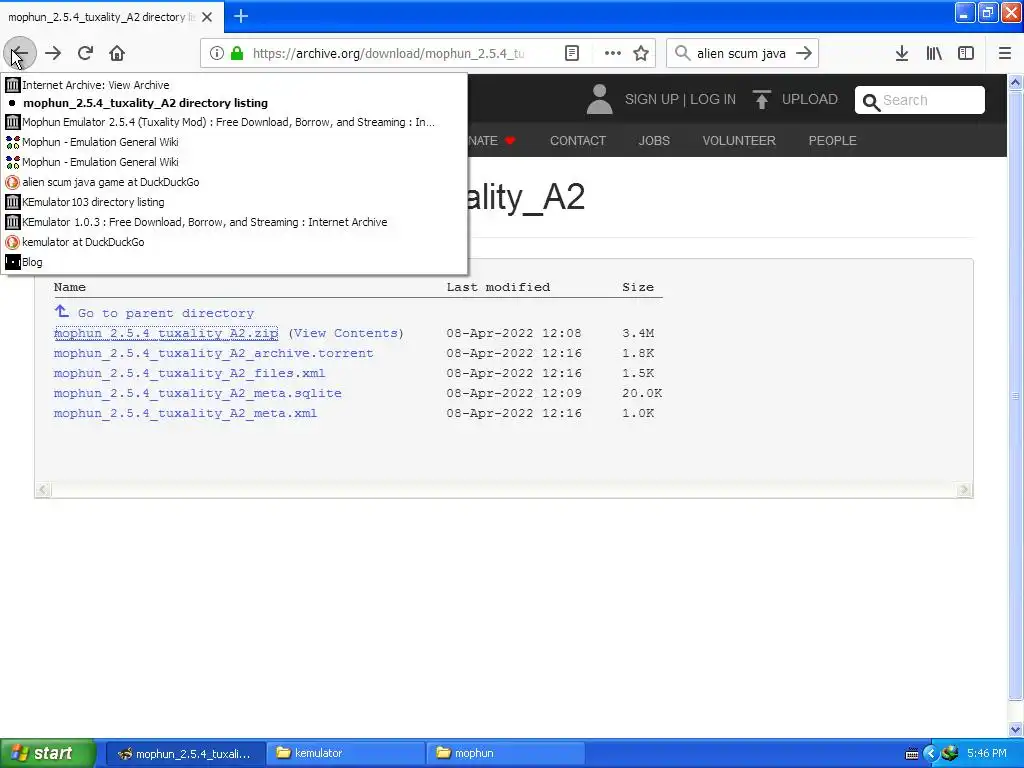Image resolution: width=1024 pixels, height=768 pixels.
Task: Open mophun_2.5.4_tuxality_A2_files.xml link
Action: (x=189, y=374)
